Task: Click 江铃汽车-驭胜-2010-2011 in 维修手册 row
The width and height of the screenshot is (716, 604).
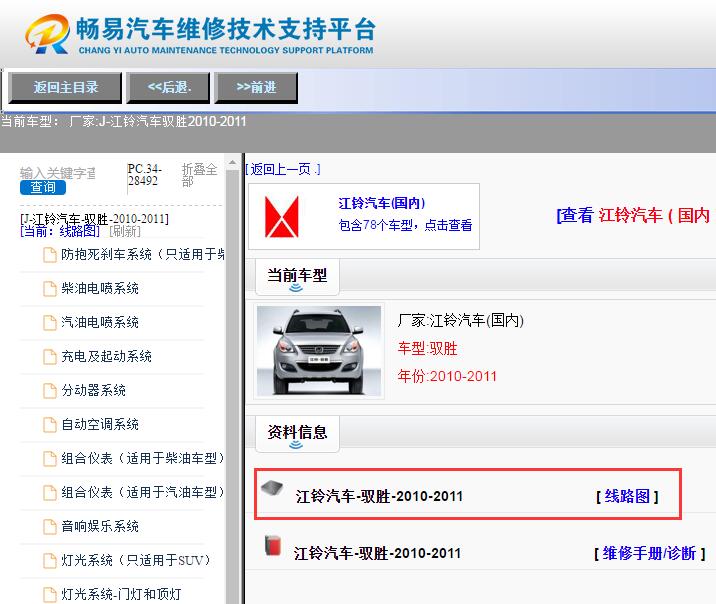Action: 377,553
